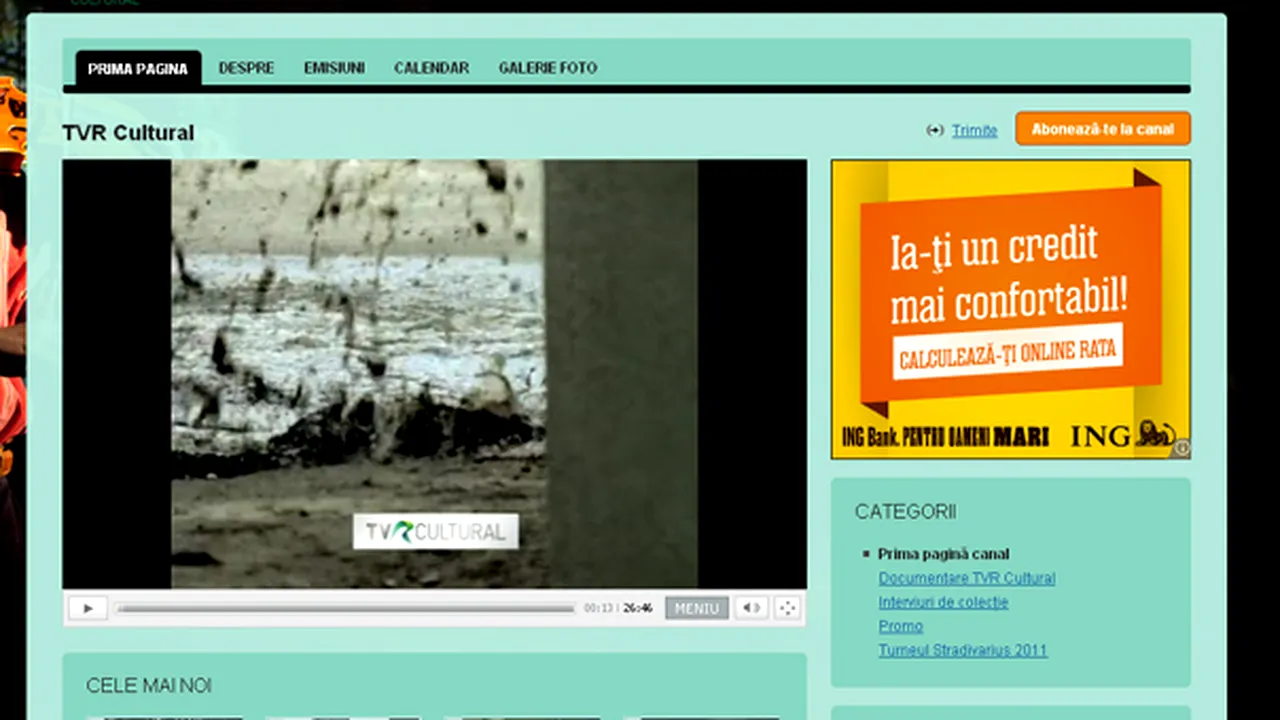The image size is (1280, 720).
Task: Open the EMISIUNI tab
Action: click(334, 68)
